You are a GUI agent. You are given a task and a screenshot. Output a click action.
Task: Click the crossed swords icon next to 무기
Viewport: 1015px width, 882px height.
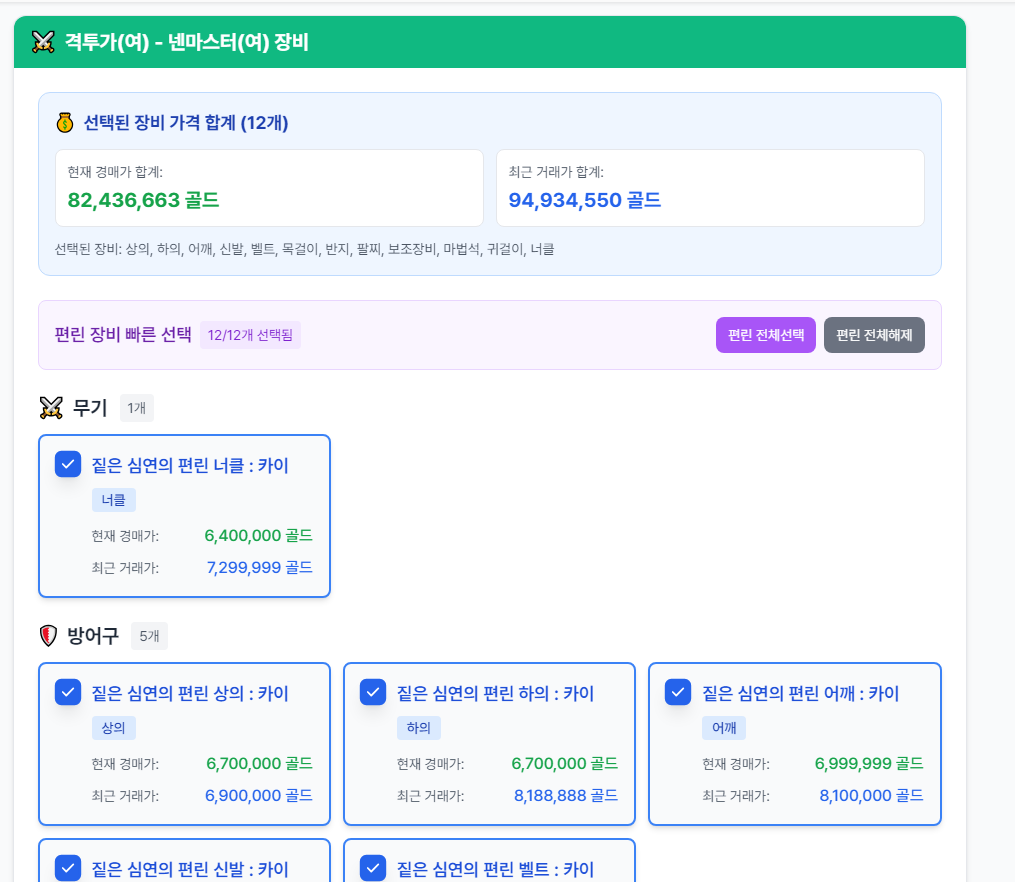point(51,408)
